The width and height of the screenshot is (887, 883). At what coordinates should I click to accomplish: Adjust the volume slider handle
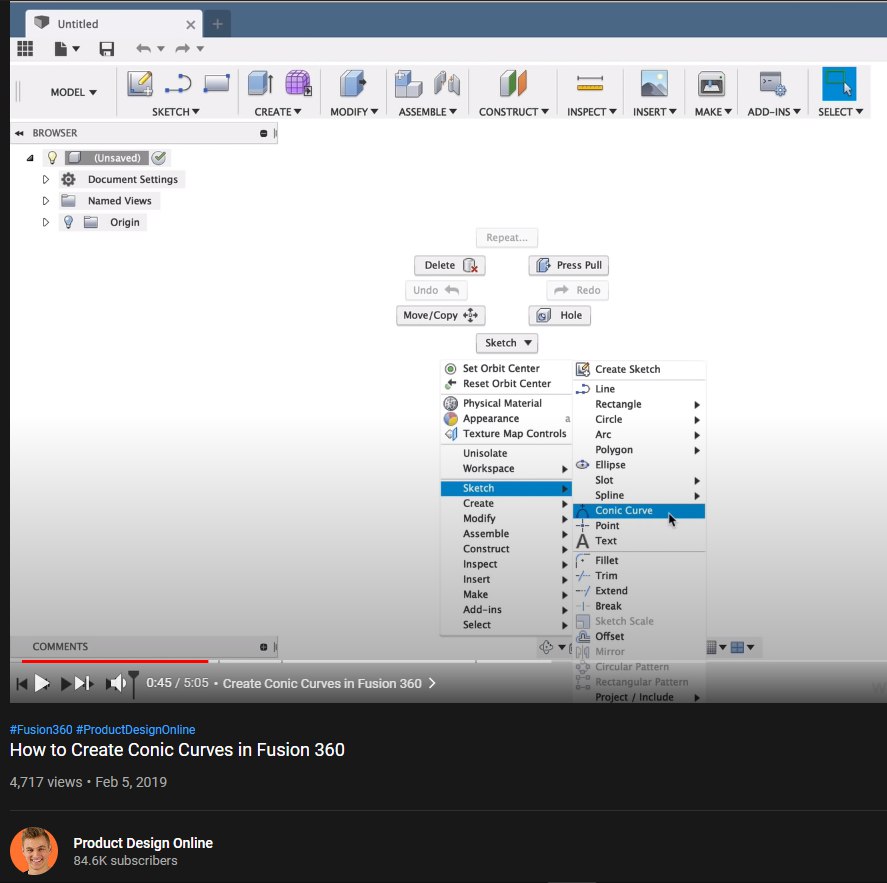tap(134, 683)
